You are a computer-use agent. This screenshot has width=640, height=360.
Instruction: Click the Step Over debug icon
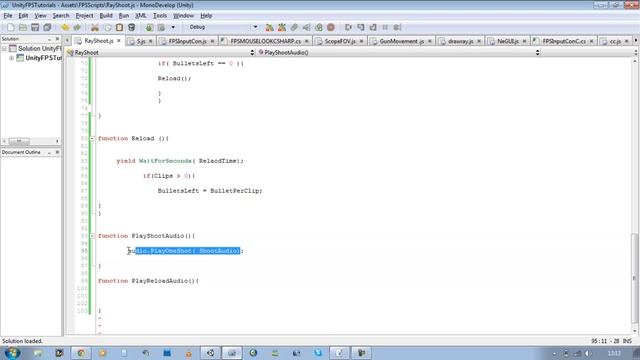348,27
